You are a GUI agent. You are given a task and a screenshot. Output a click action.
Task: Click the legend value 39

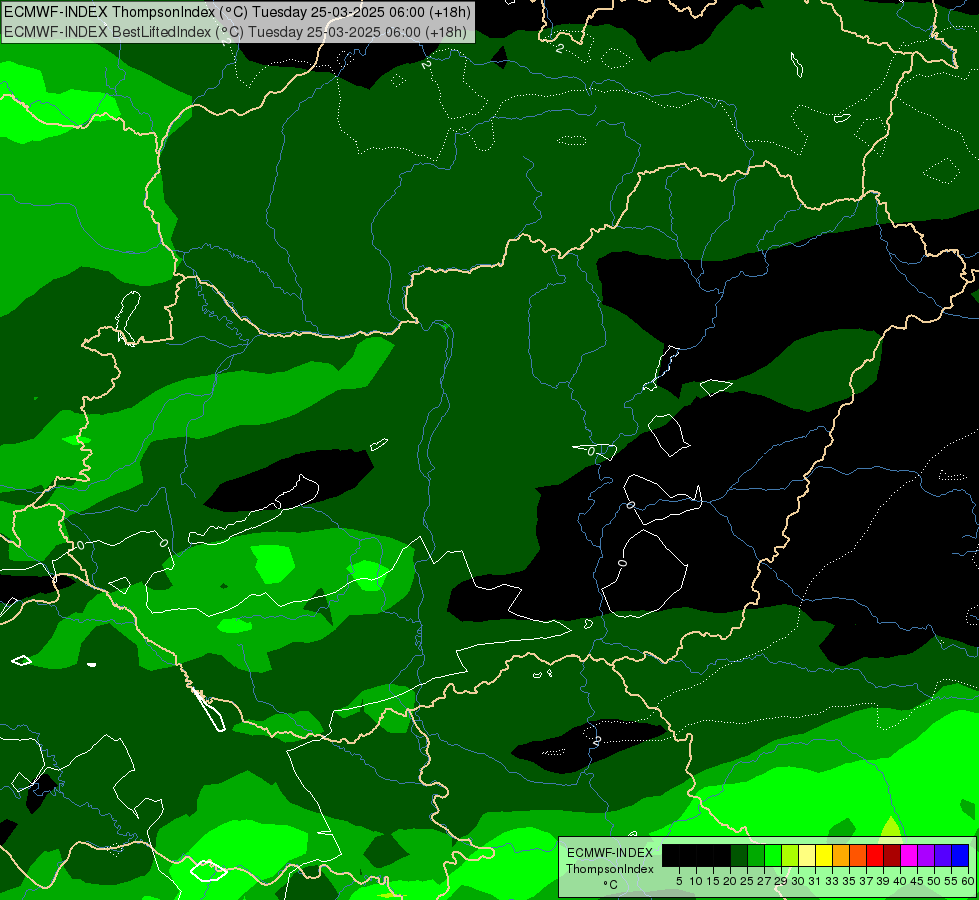[x=883, y=881]
